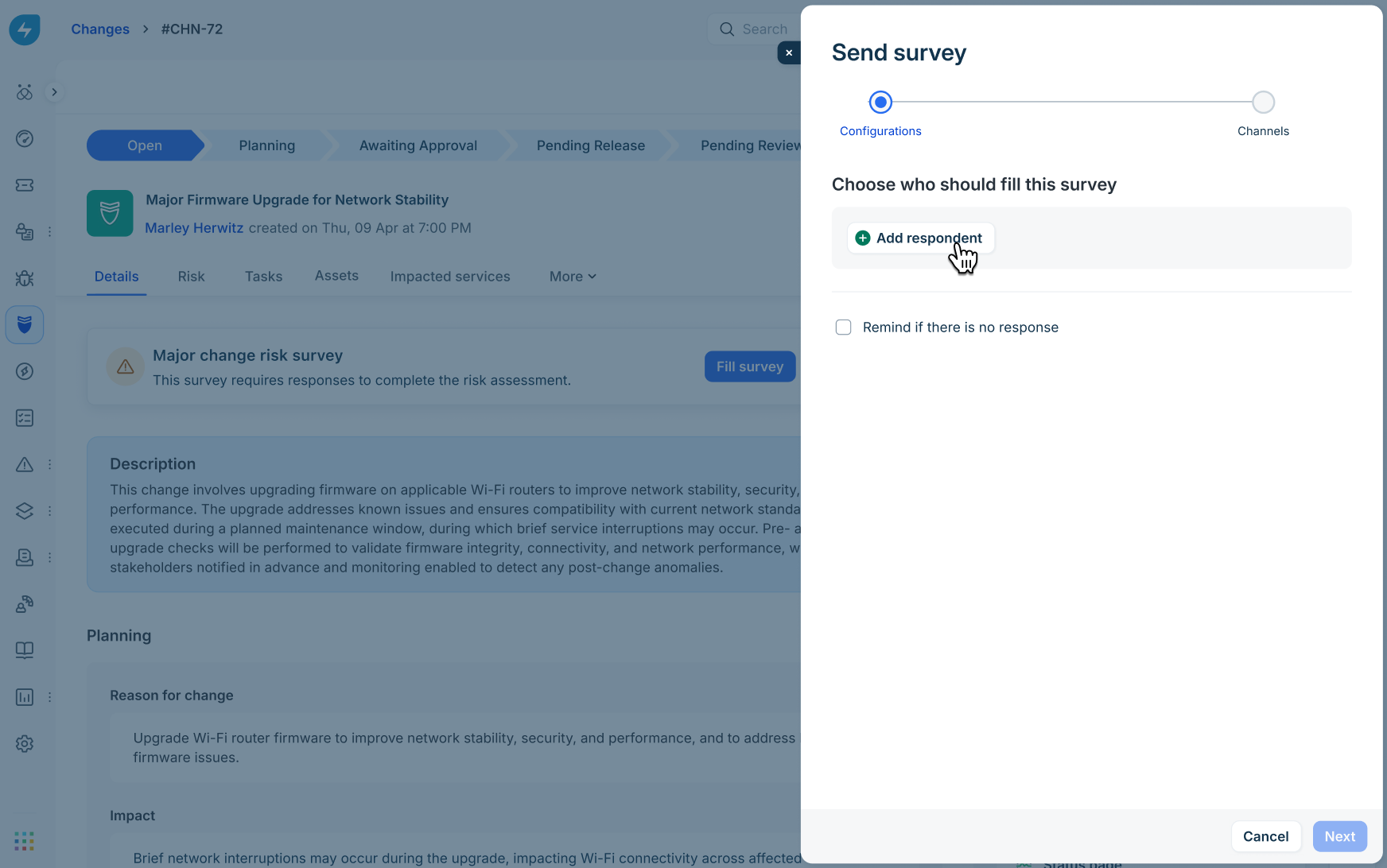Screen dimensions: 1387x868
Task: Click the Configurations step label
Action: [x=880, y=131]
